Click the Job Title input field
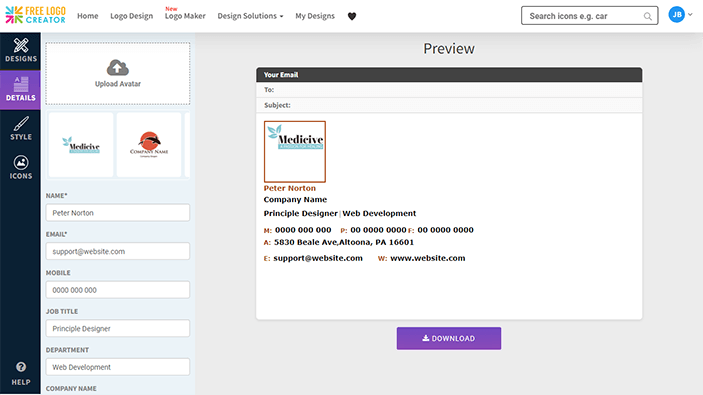Screen dimensions: 703x395 coord(117,329)
